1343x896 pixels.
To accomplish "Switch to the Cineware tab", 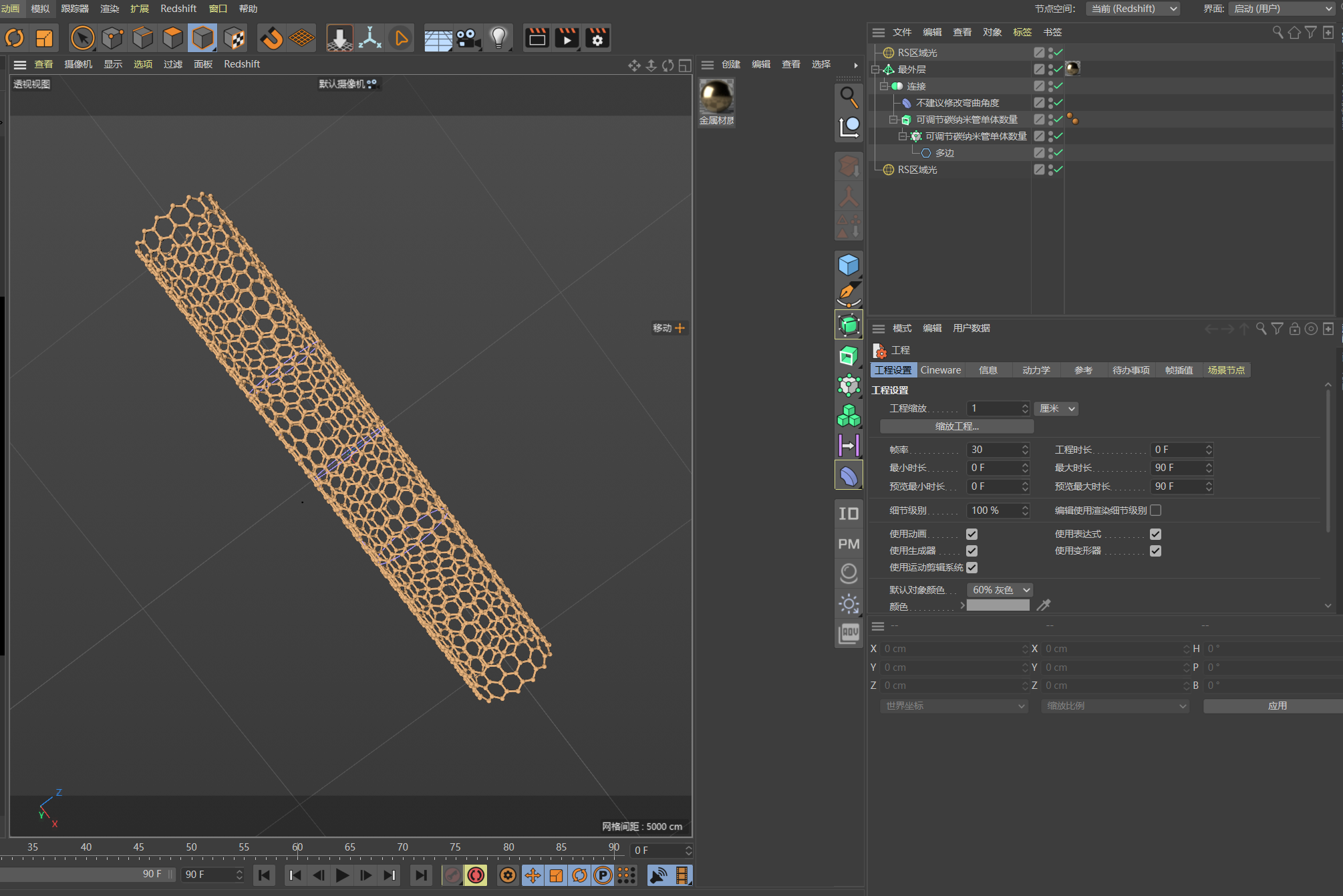I will (x=941, y=370).
